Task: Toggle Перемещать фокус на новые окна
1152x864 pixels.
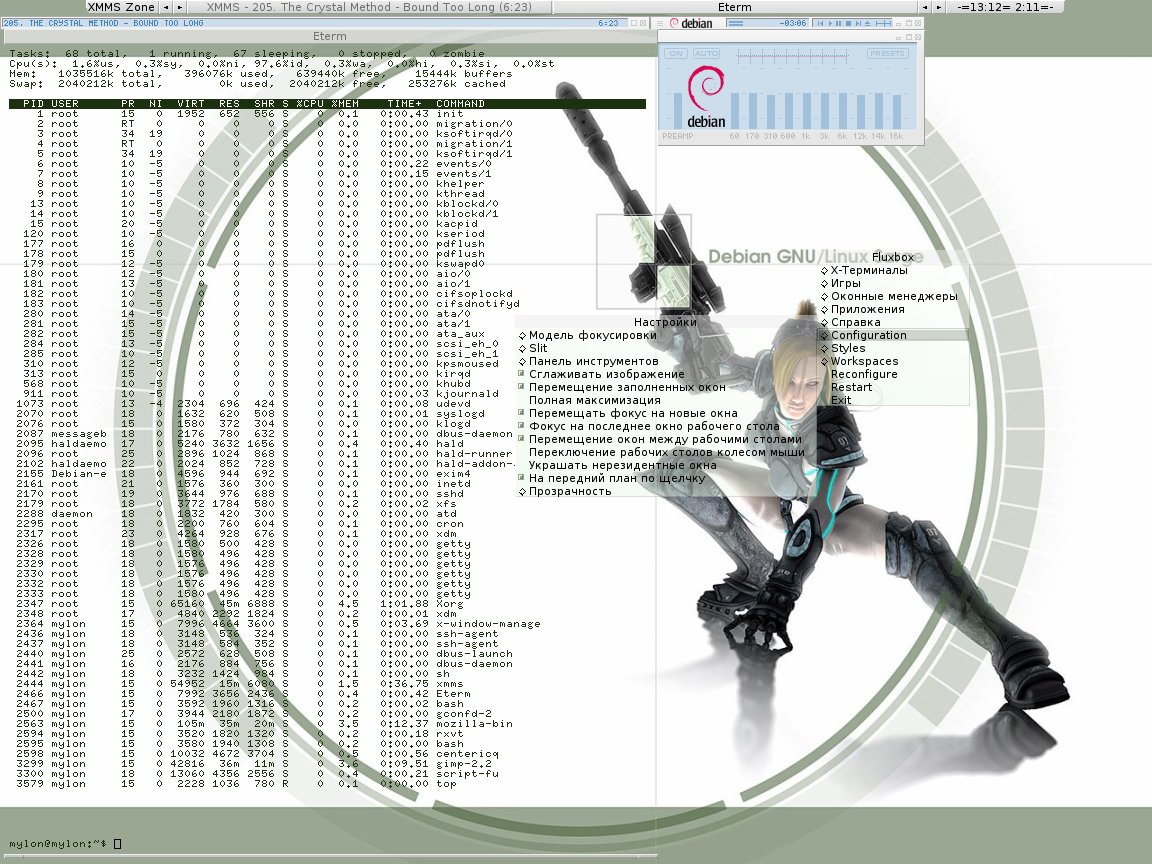Action: tap(666, 414)
